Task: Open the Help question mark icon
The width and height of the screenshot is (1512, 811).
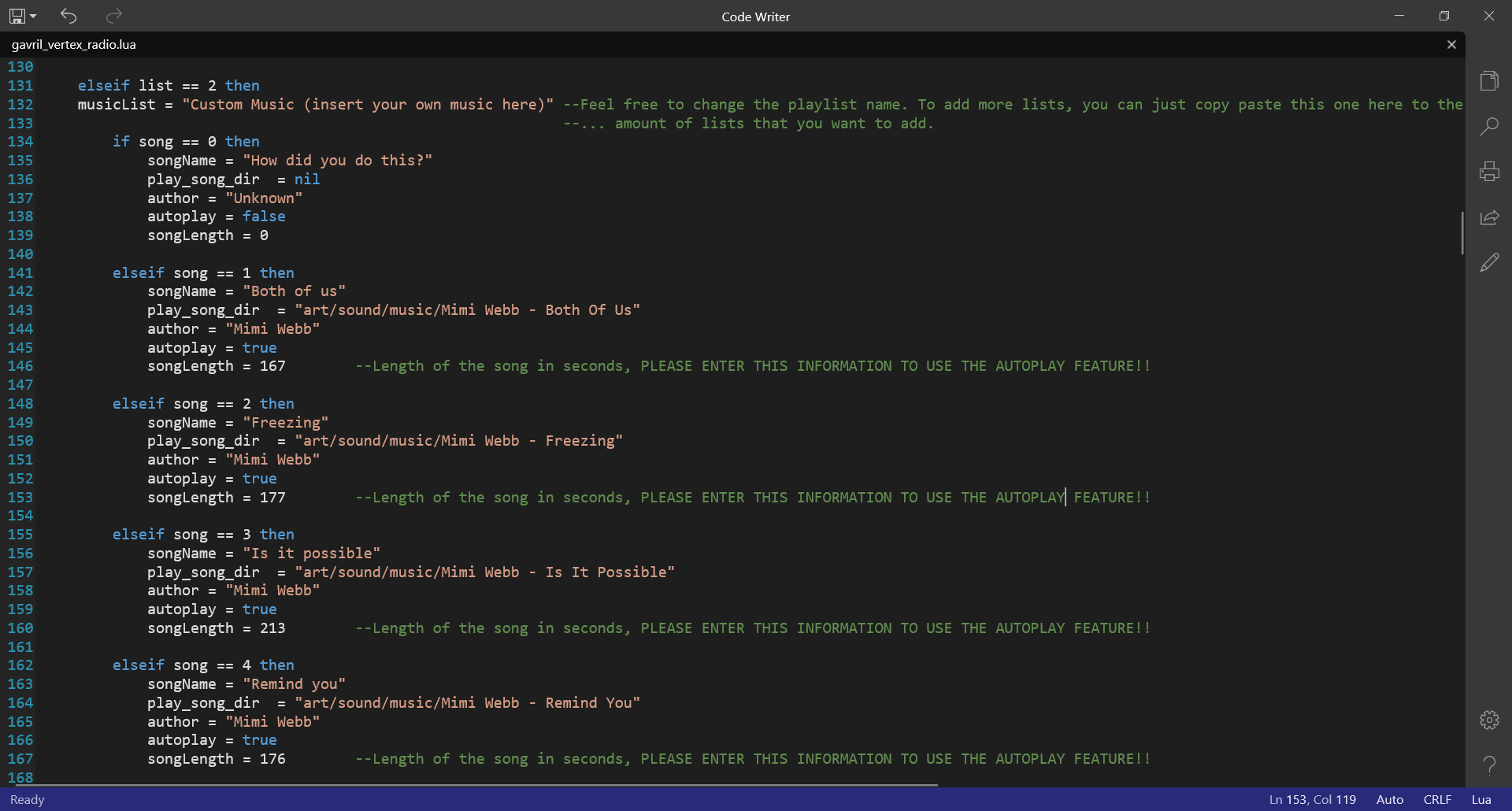Action: point(1489,765)
